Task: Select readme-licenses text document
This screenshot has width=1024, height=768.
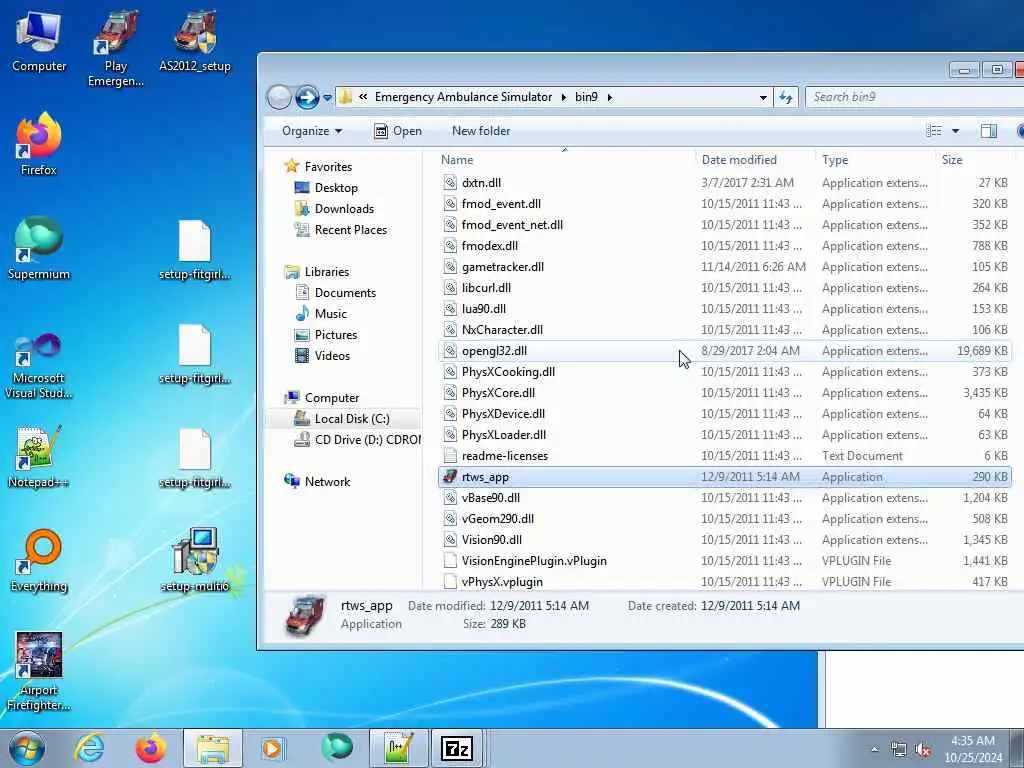Action: (x=725, y=456)
